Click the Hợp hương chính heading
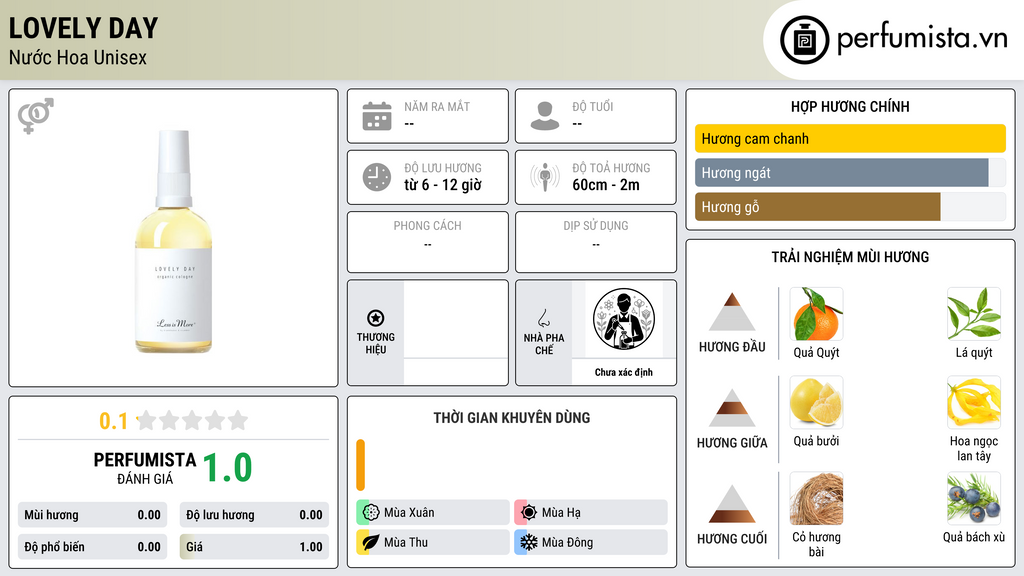1024x576 pixels. pos(850,106)
